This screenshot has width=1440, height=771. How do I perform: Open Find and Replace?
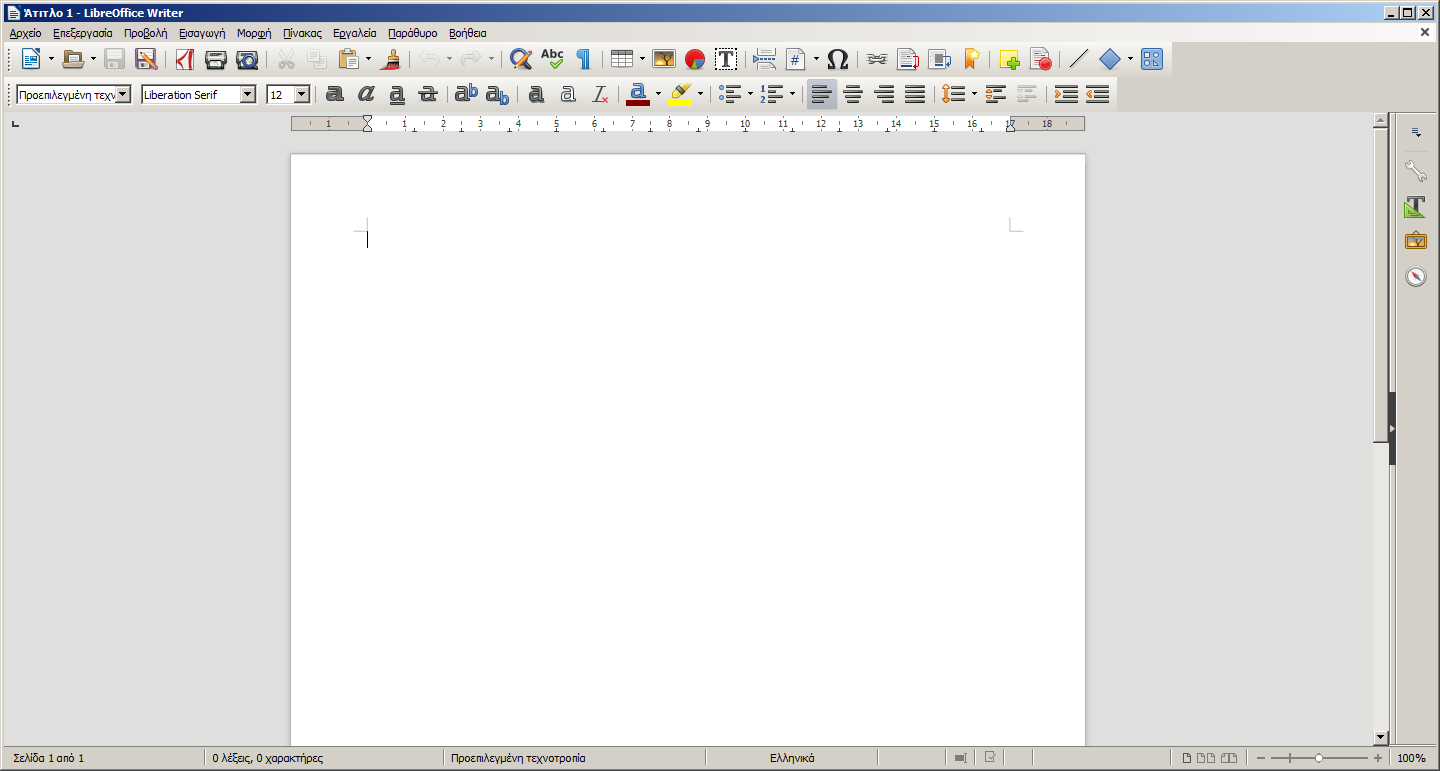tap(520, 59)
